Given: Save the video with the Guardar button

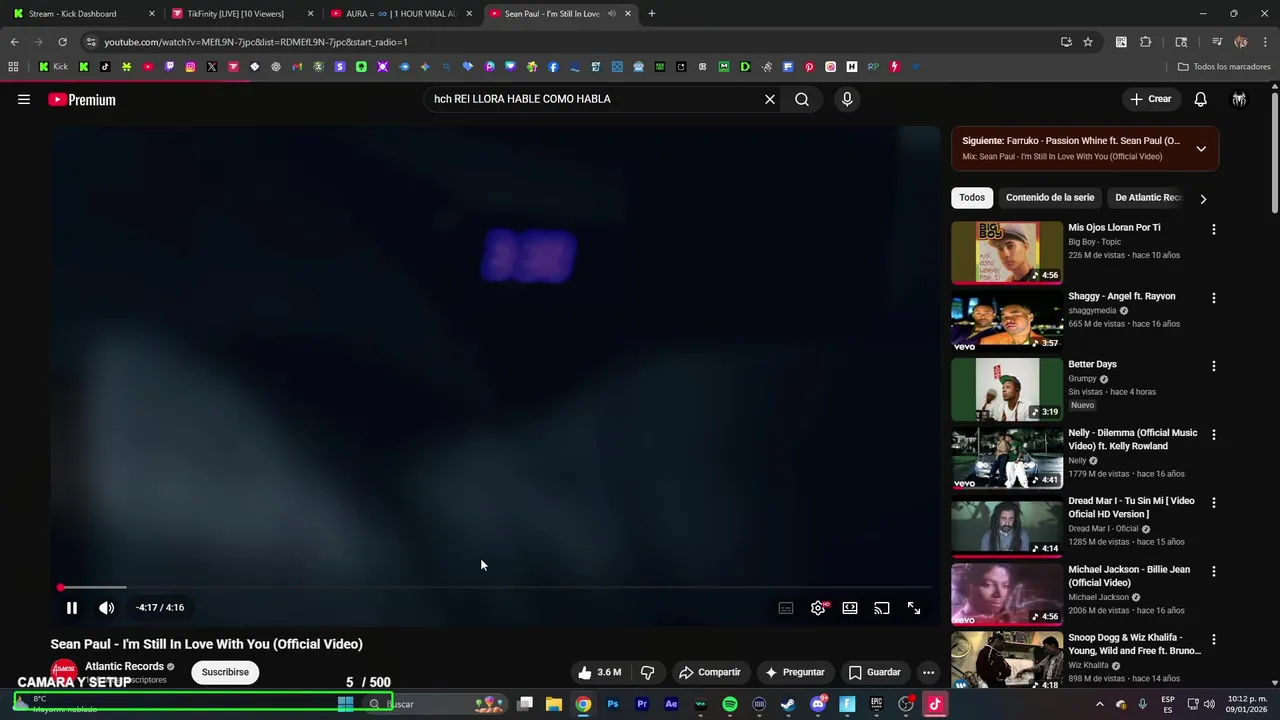Looking at the screenshot, I should 874,672.
